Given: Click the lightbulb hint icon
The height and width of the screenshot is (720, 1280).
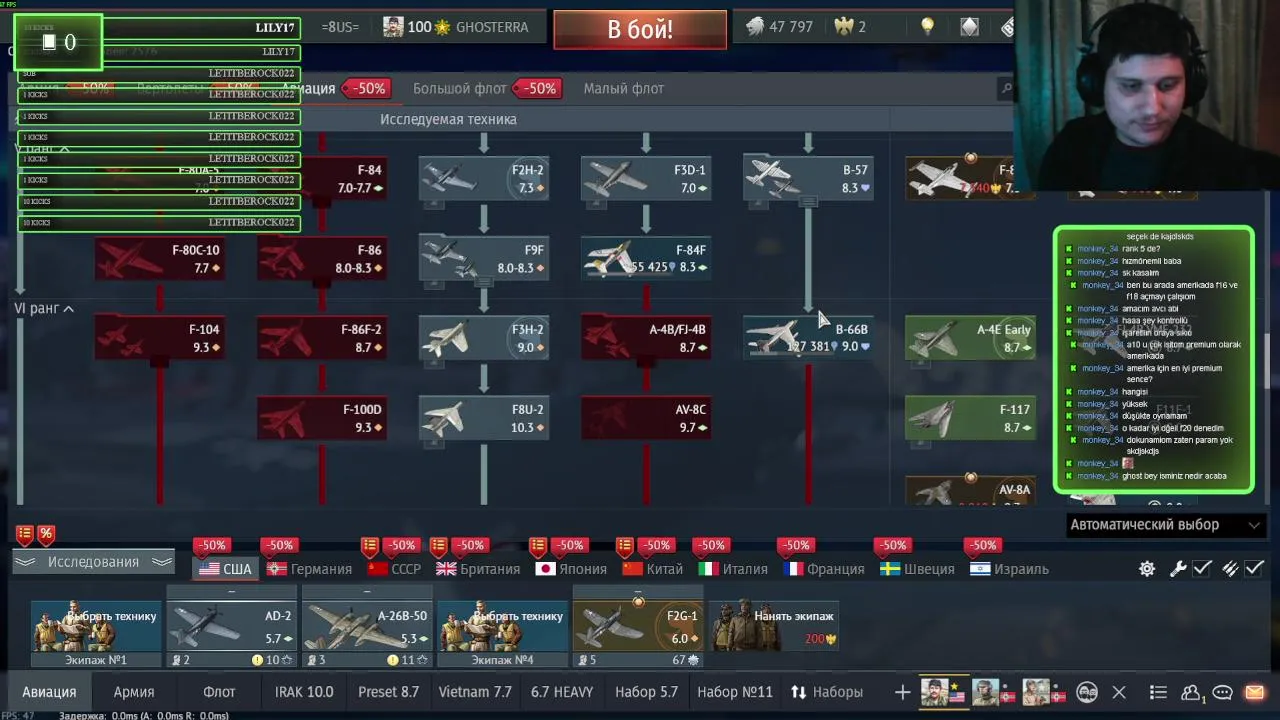Looking at the screenshot, I should 927,27.
